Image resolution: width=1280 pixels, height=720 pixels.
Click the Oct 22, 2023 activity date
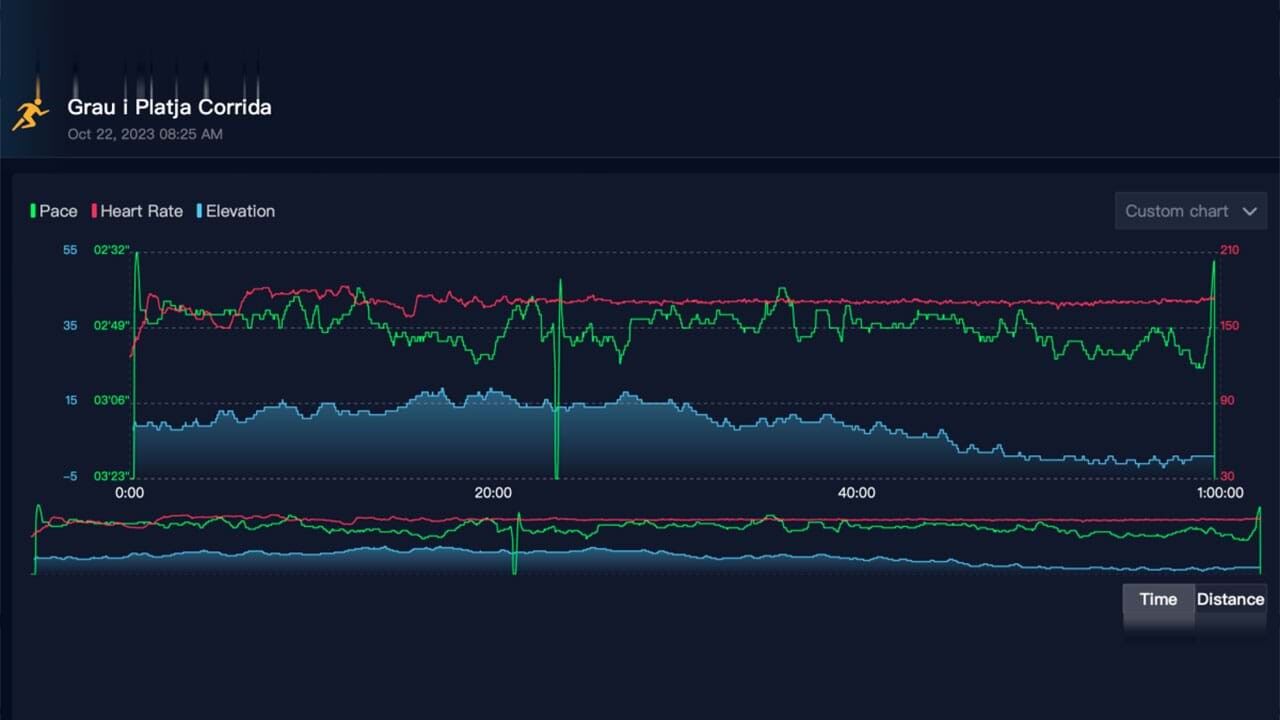pyautogui.click(x=145, y=133)
